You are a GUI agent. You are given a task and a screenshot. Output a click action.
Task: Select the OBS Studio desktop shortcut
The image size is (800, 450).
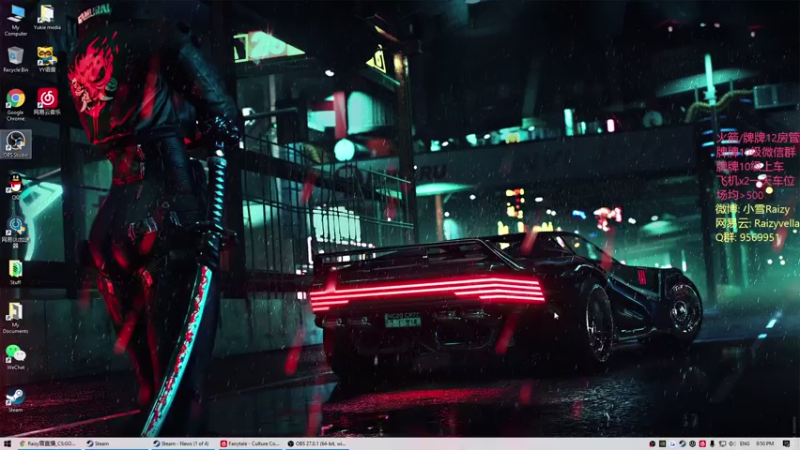tap(16, 144)
